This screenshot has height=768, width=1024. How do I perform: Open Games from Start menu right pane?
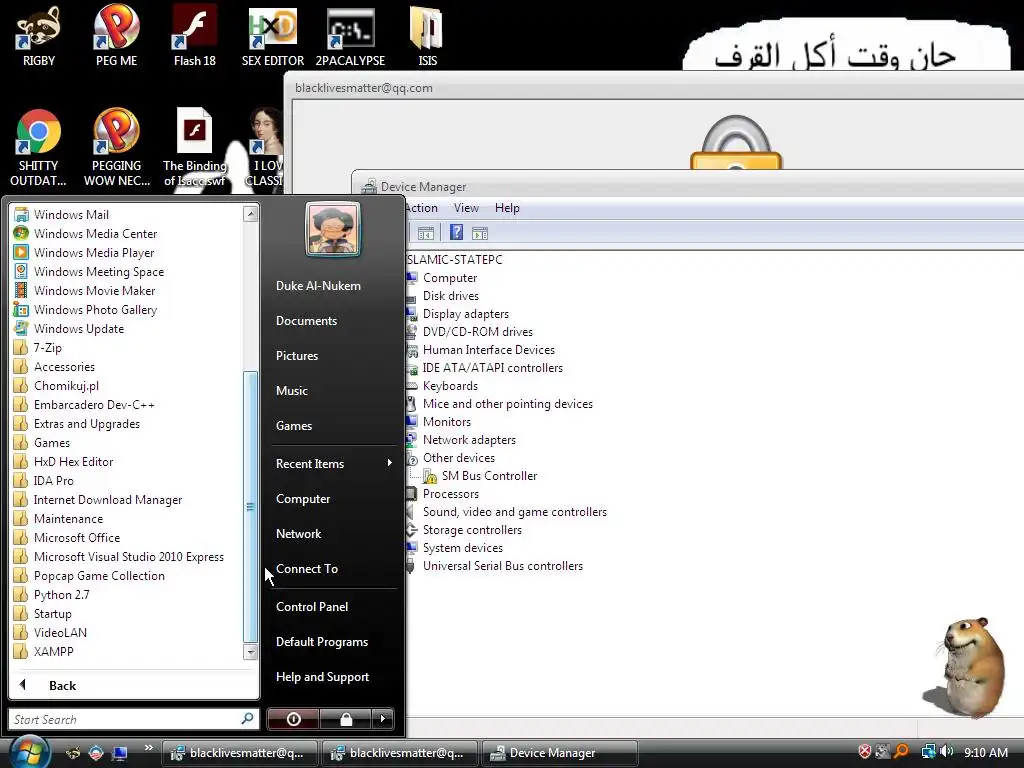[294, 425]
